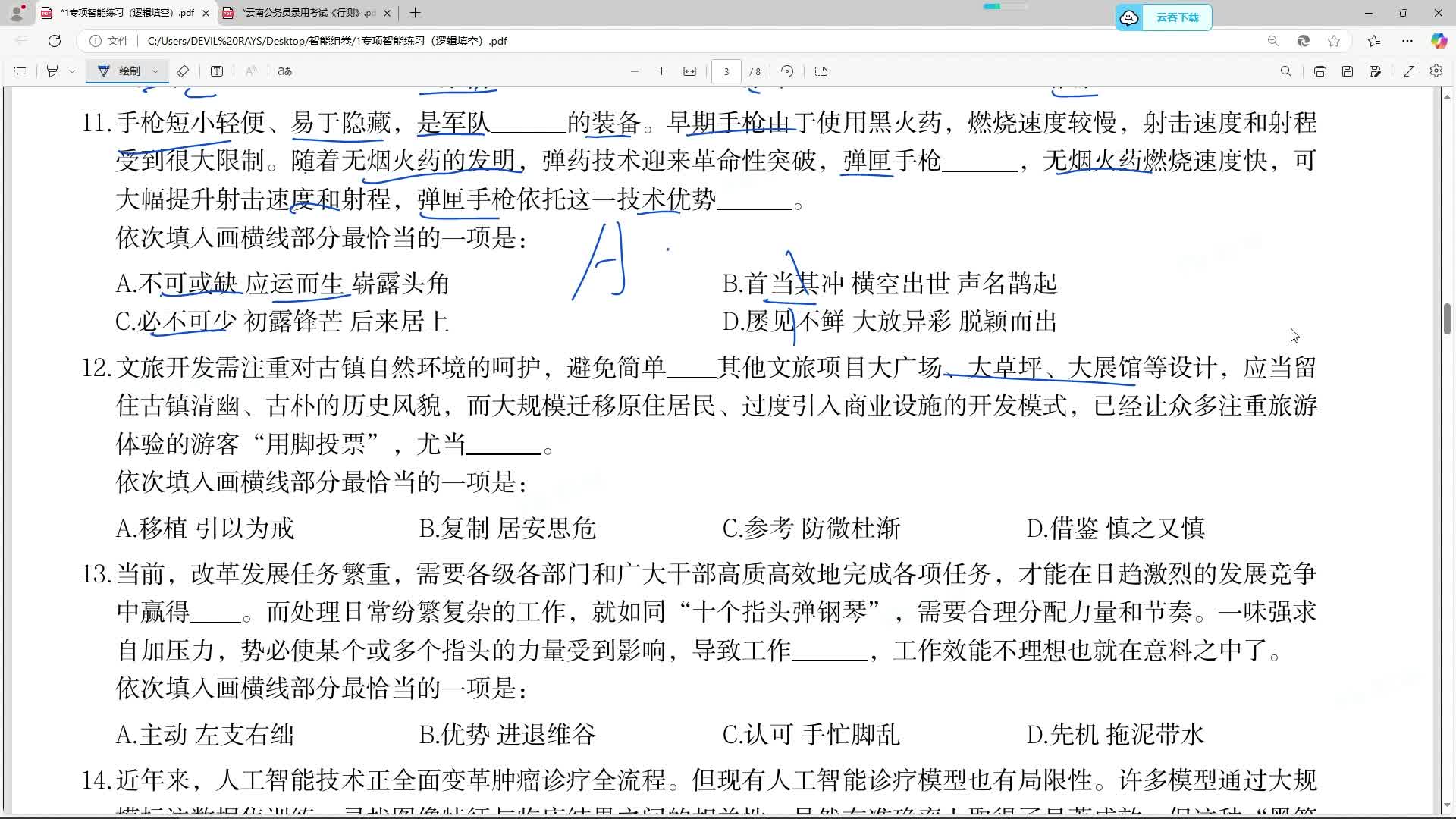Expand the highlight color dropdown arrow
Image resolution: width=1456 pixels, height=819 pixels.
[x=72, y=71]
